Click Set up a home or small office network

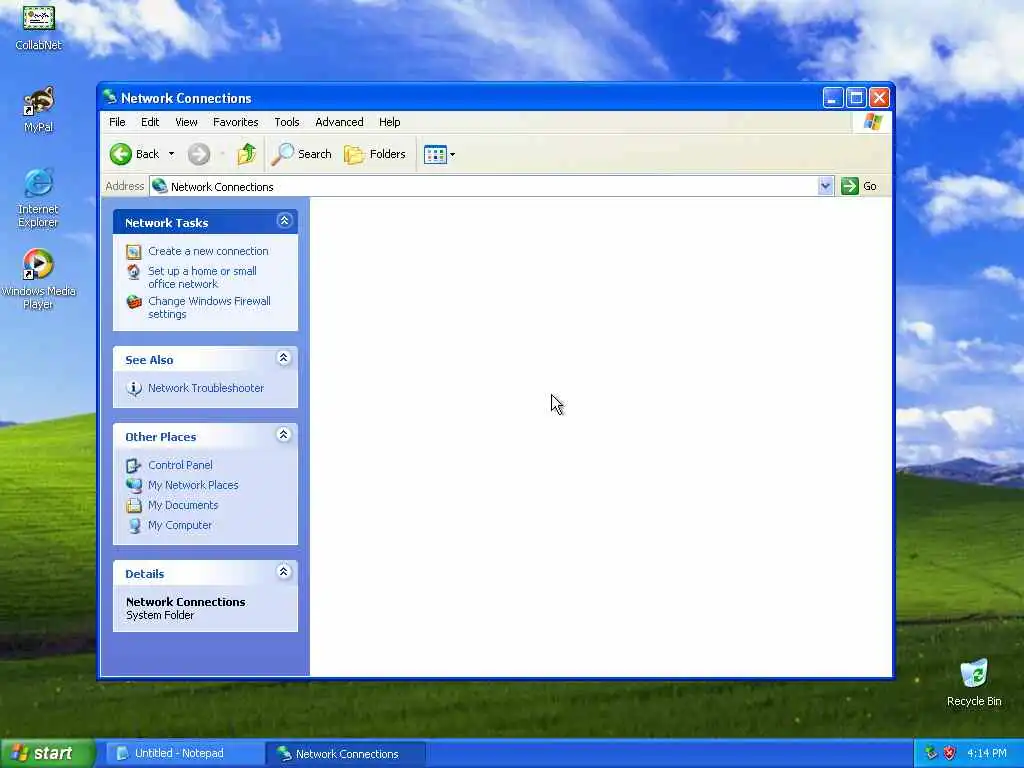(202, 278)
